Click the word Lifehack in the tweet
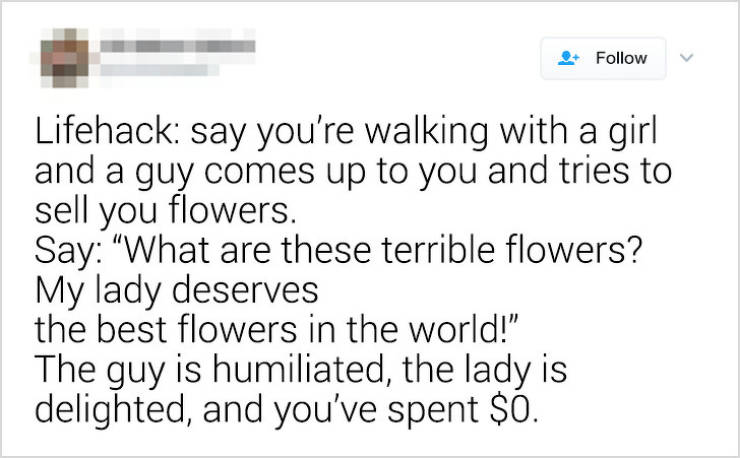Viewport: 740px width, 458px height. [x=103, y=131]
